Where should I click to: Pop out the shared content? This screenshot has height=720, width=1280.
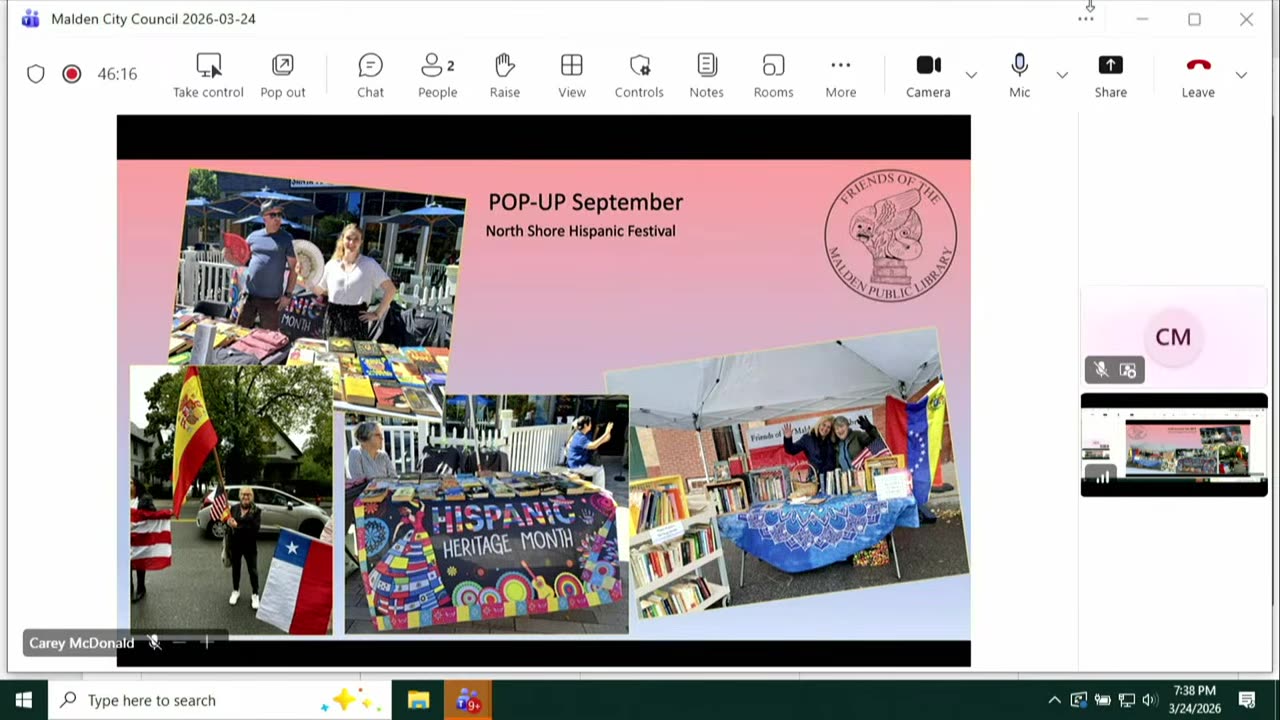tap(283, 75)
